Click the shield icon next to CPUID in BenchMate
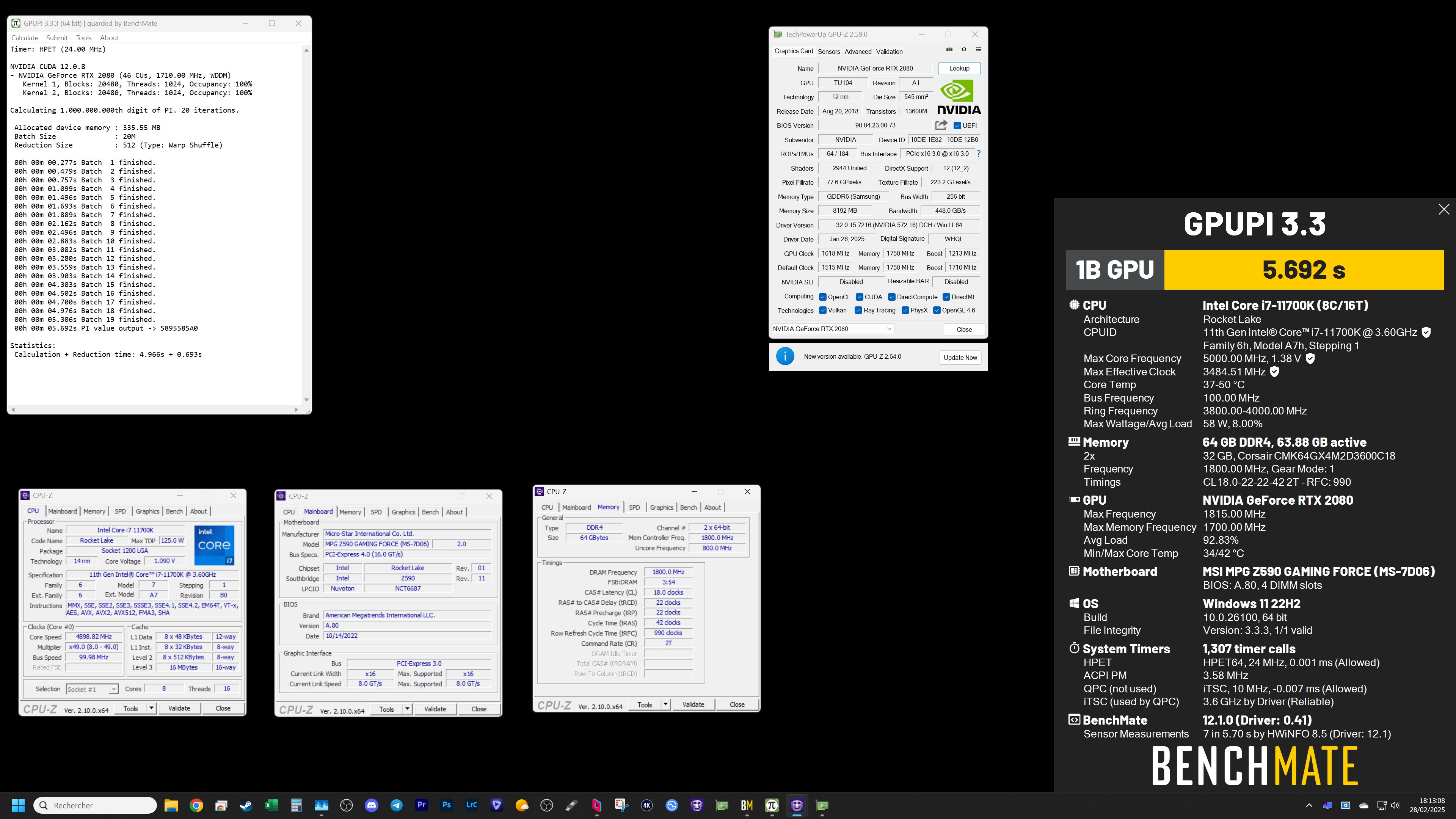This screenshot has height=819, width=1456. pyautogui.click(x=1426, y=333)
